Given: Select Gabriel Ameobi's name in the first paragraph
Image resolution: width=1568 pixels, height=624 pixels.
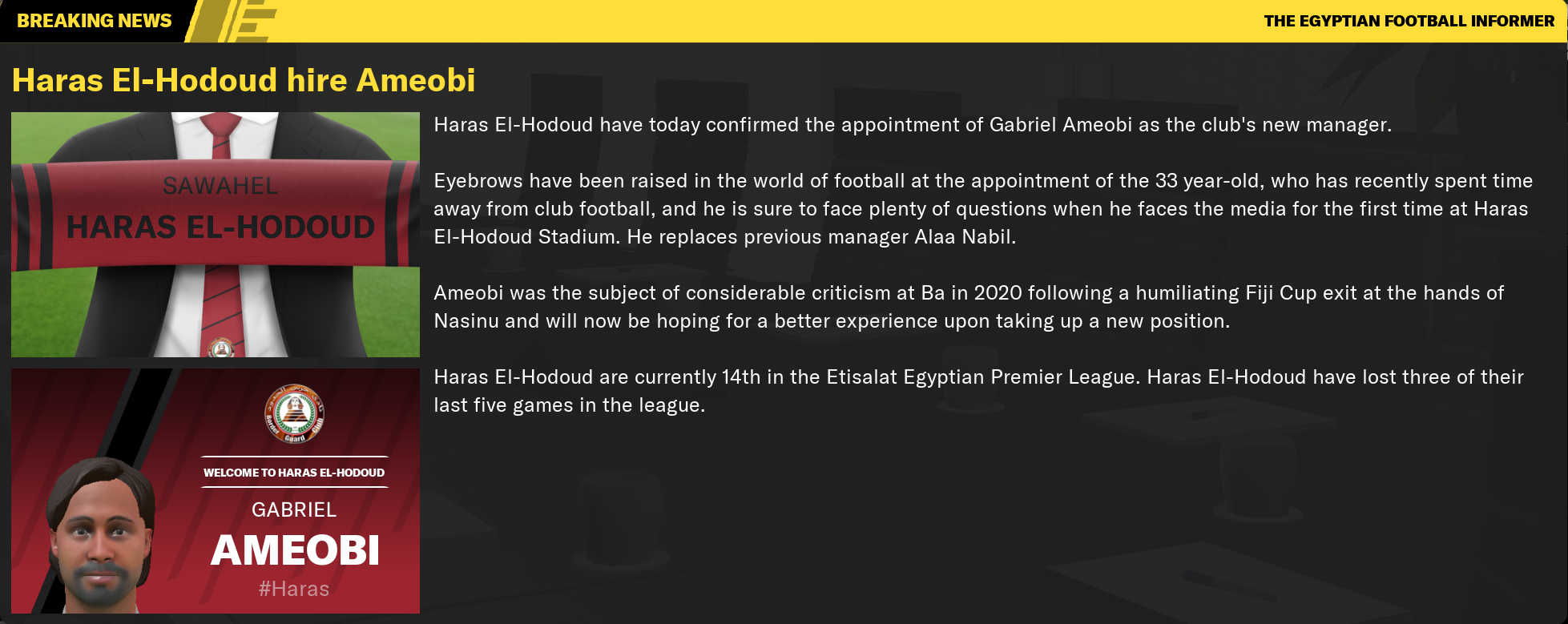Looking at the screenshot, I should (x=1061, y=125).
